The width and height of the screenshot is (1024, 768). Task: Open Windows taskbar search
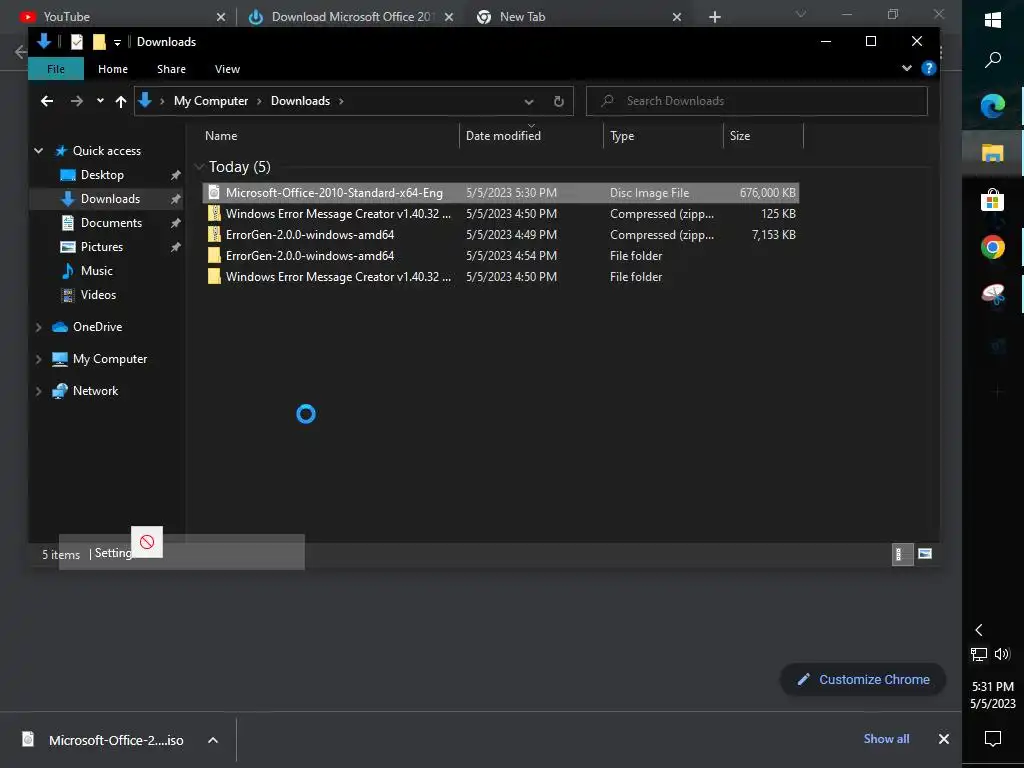(x=993, y=59)
